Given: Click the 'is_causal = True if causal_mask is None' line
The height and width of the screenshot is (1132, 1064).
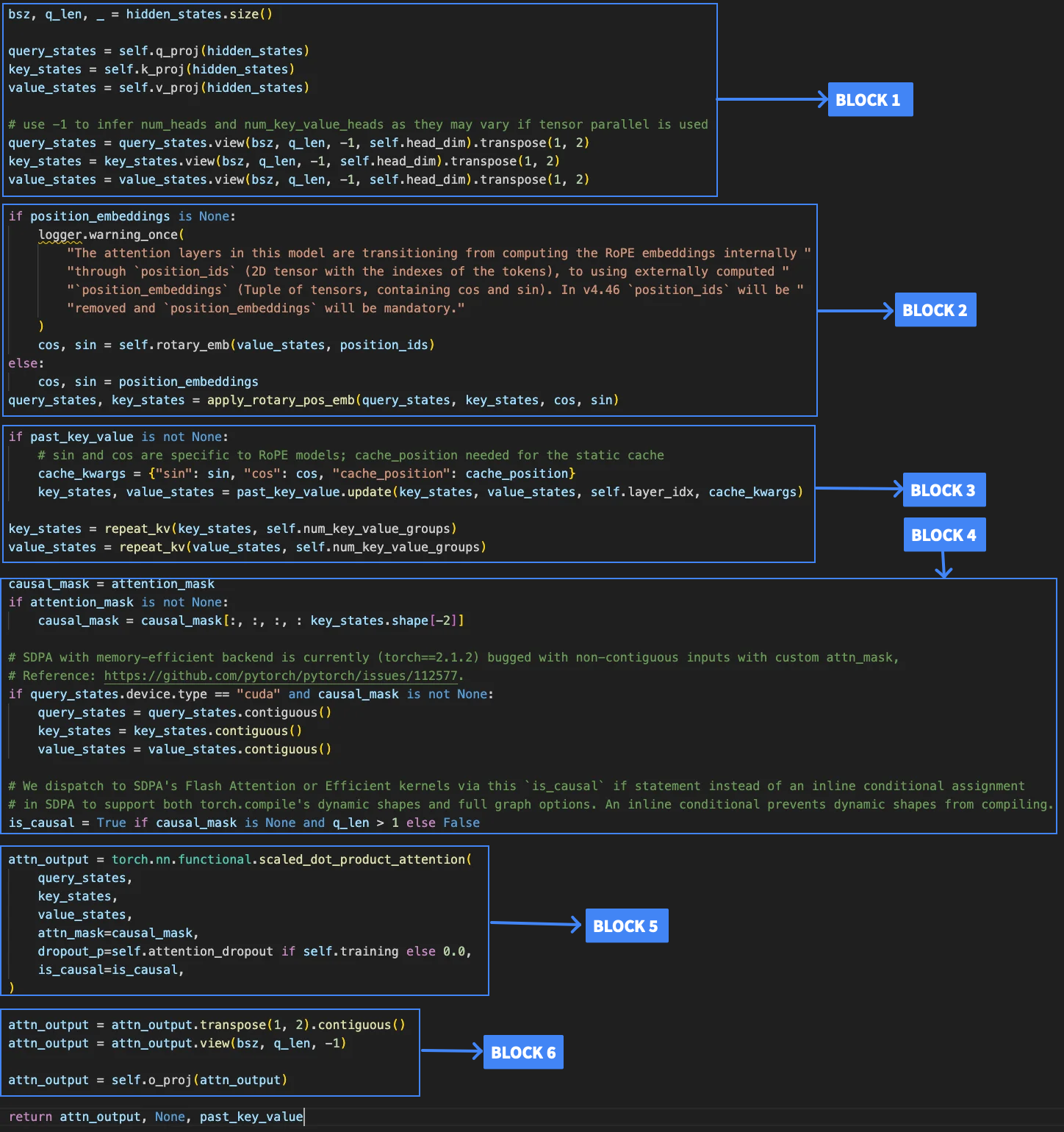Looking at the screenshot, I should (244, 823).
